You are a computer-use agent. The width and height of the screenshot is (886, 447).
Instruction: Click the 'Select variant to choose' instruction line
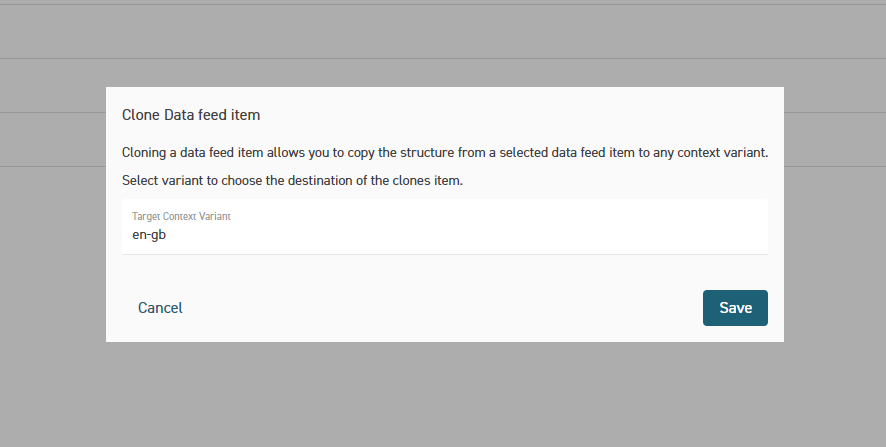tap(293, 181)
